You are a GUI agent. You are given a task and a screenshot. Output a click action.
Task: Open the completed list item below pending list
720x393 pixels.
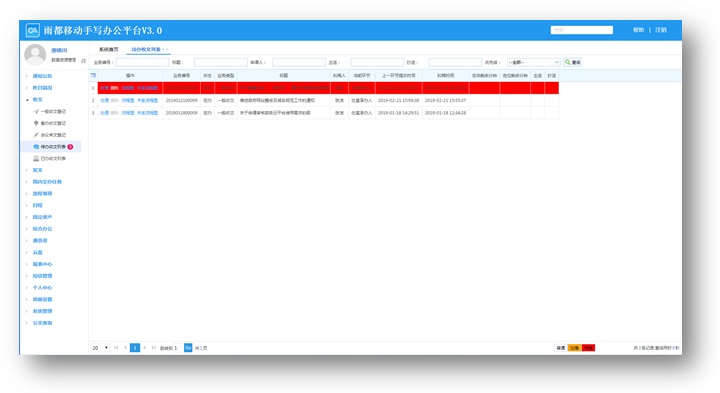[x=50, y=158]
